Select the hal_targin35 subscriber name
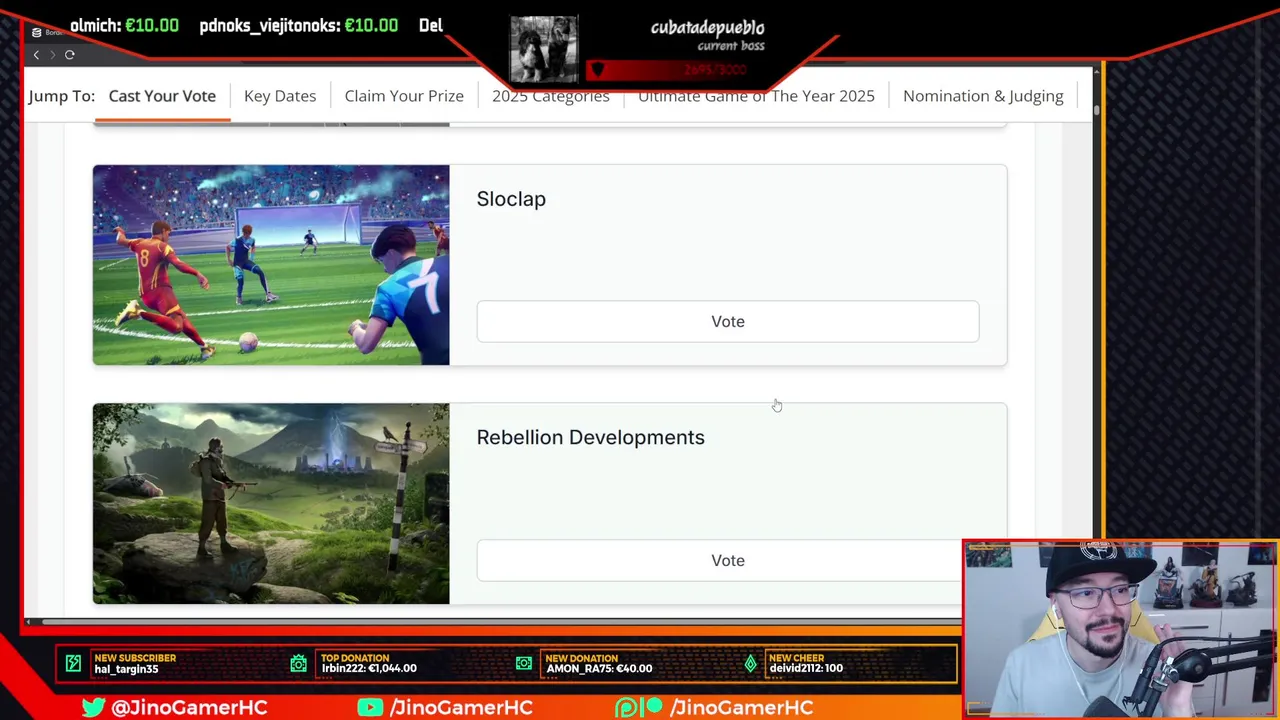 tap(126, 669)
